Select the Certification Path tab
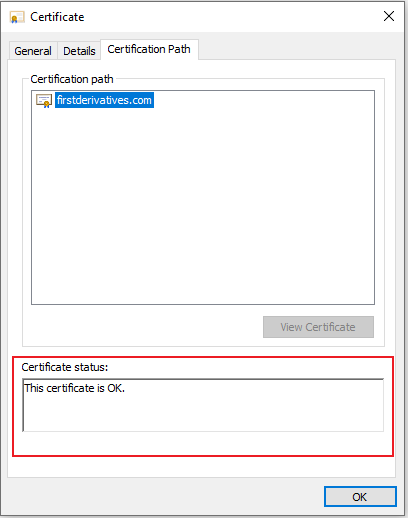Screen dimensions: 408x518 pos(149,49)
